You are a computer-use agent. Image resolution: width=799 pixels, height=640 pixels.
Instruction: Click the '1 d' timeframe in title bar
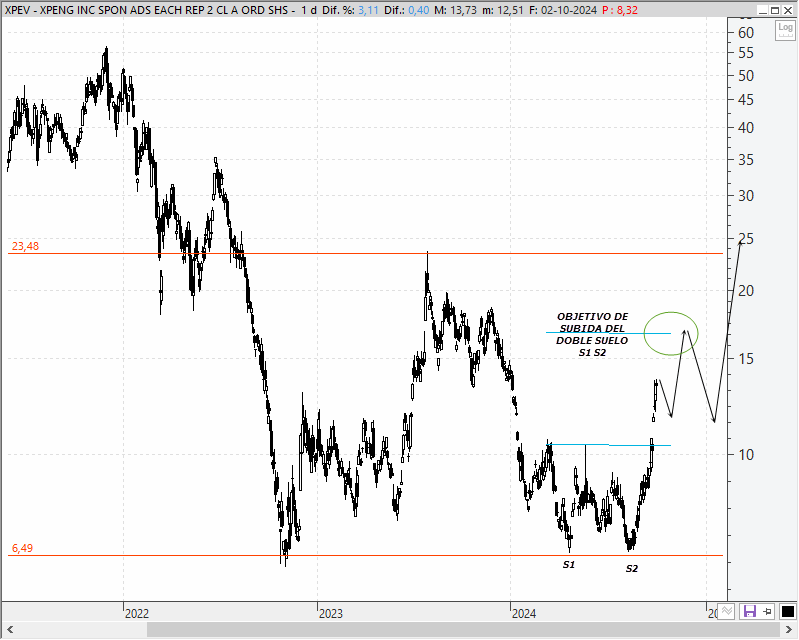(x=308, y=10)
